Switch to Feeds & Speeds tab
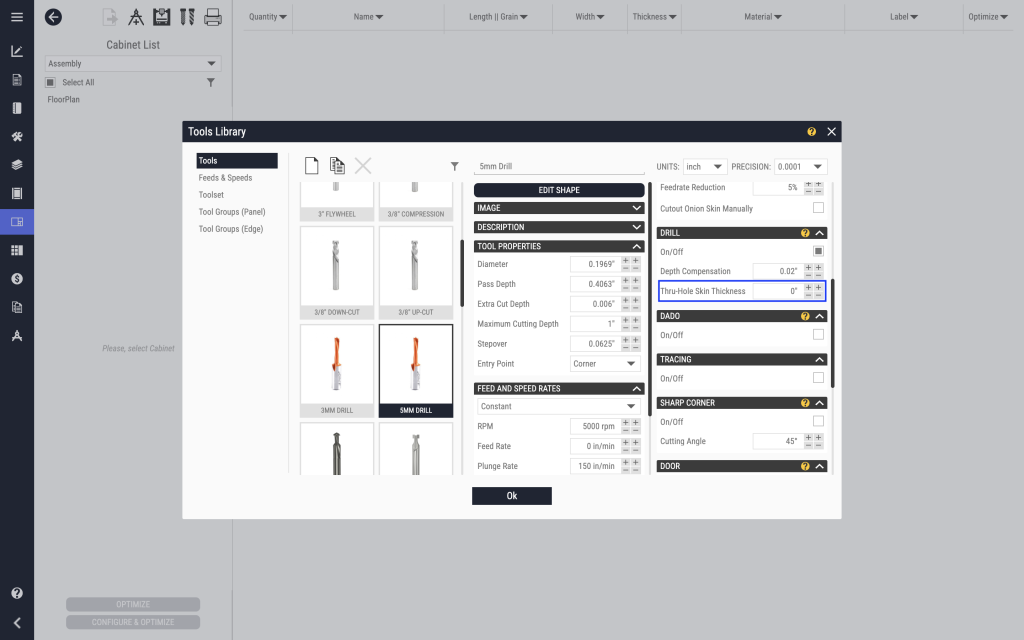This screenshot has height=640, width=1024. 225,178
